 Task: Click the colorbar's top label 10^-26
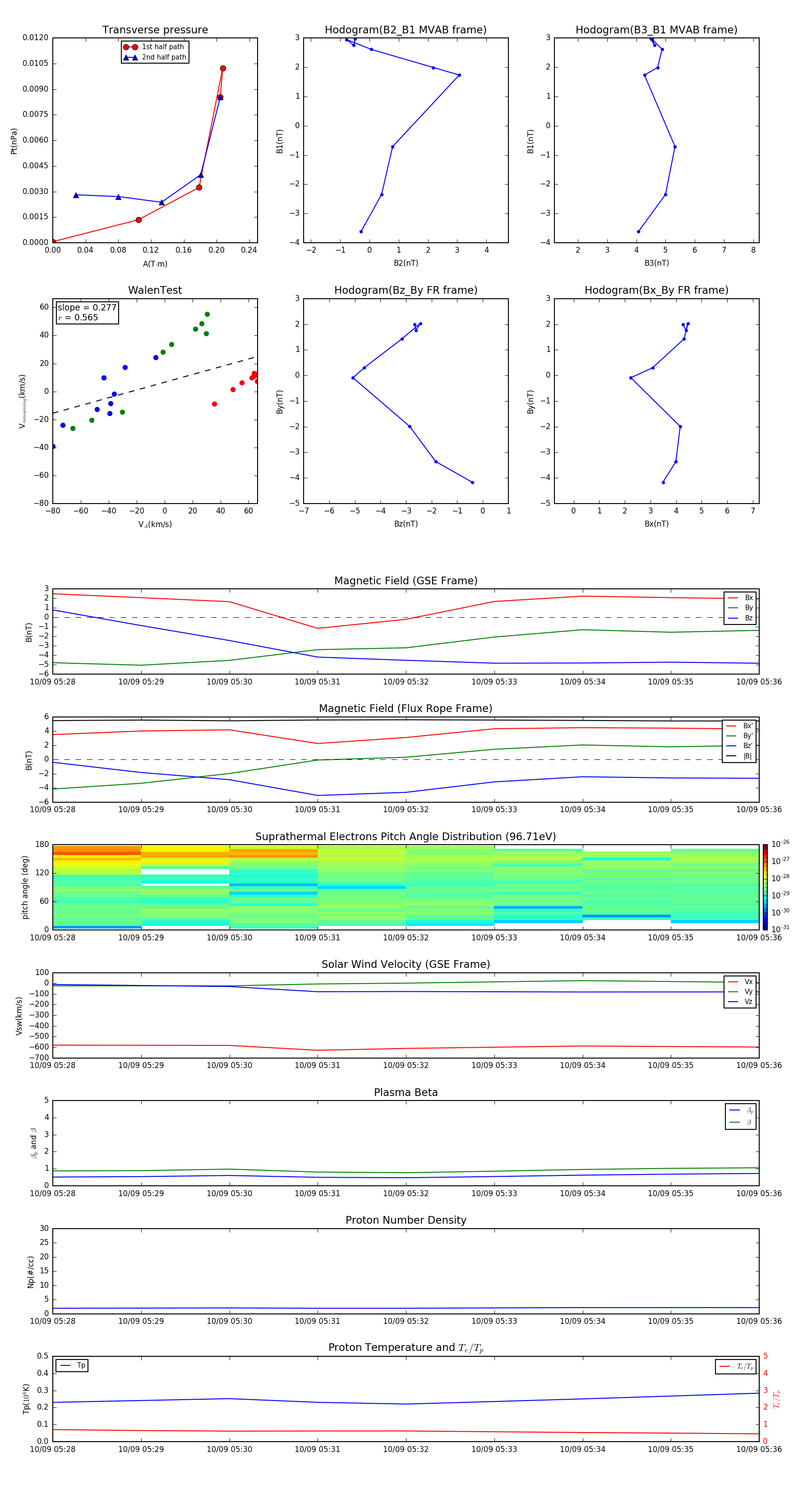(780, 844)
